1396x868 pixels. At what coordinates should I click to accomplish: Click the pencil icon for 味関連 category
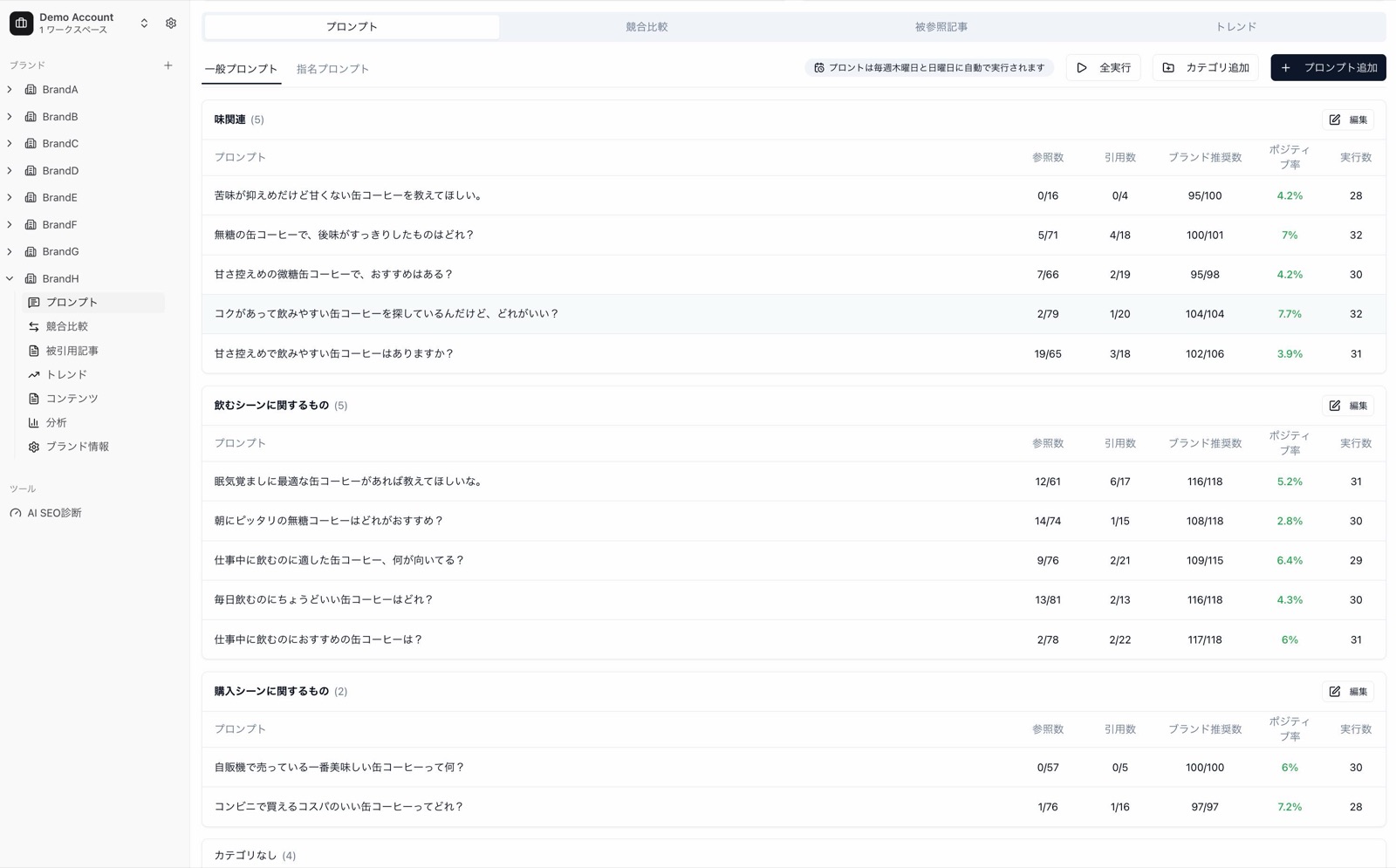point(1335,120)
